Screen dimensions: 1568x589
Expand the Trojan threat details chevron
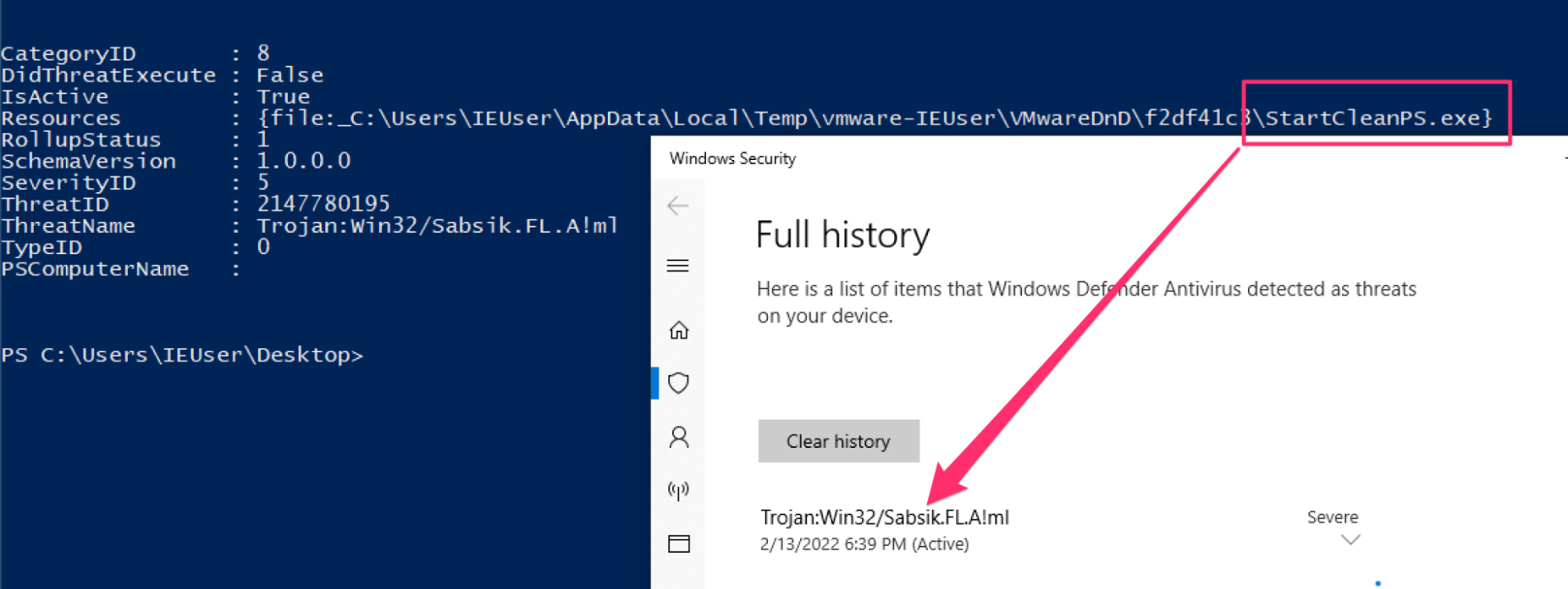point(1350,540)
